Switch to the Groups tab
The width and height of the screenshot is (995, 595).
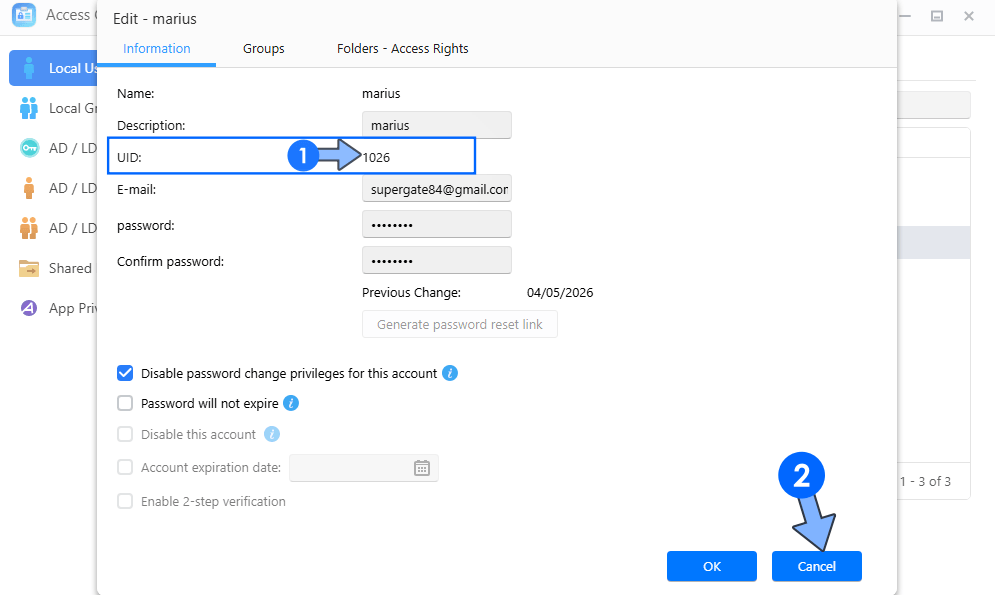(264, 48)
